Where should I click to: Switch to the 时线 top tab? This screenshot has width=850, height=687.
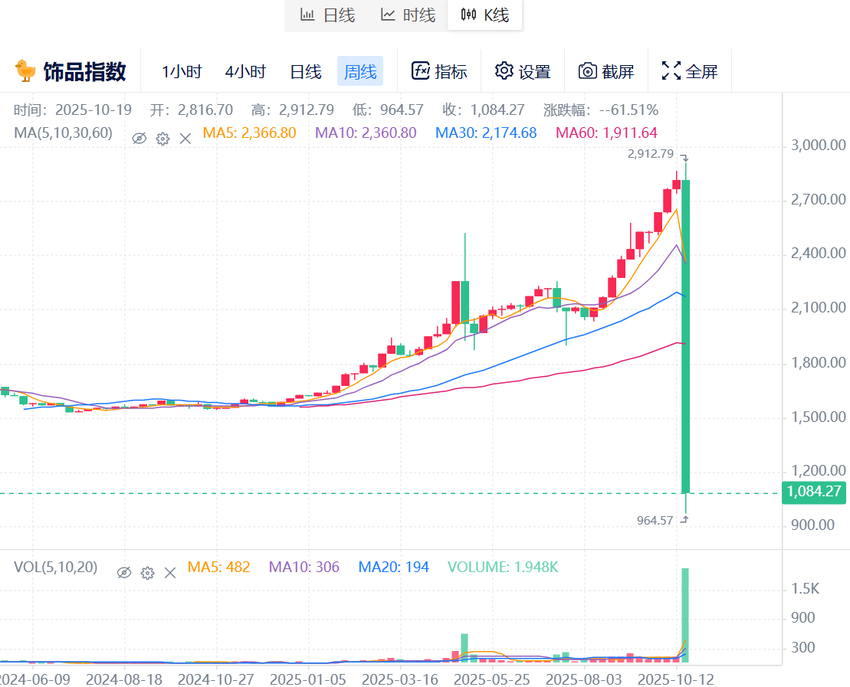407,15
